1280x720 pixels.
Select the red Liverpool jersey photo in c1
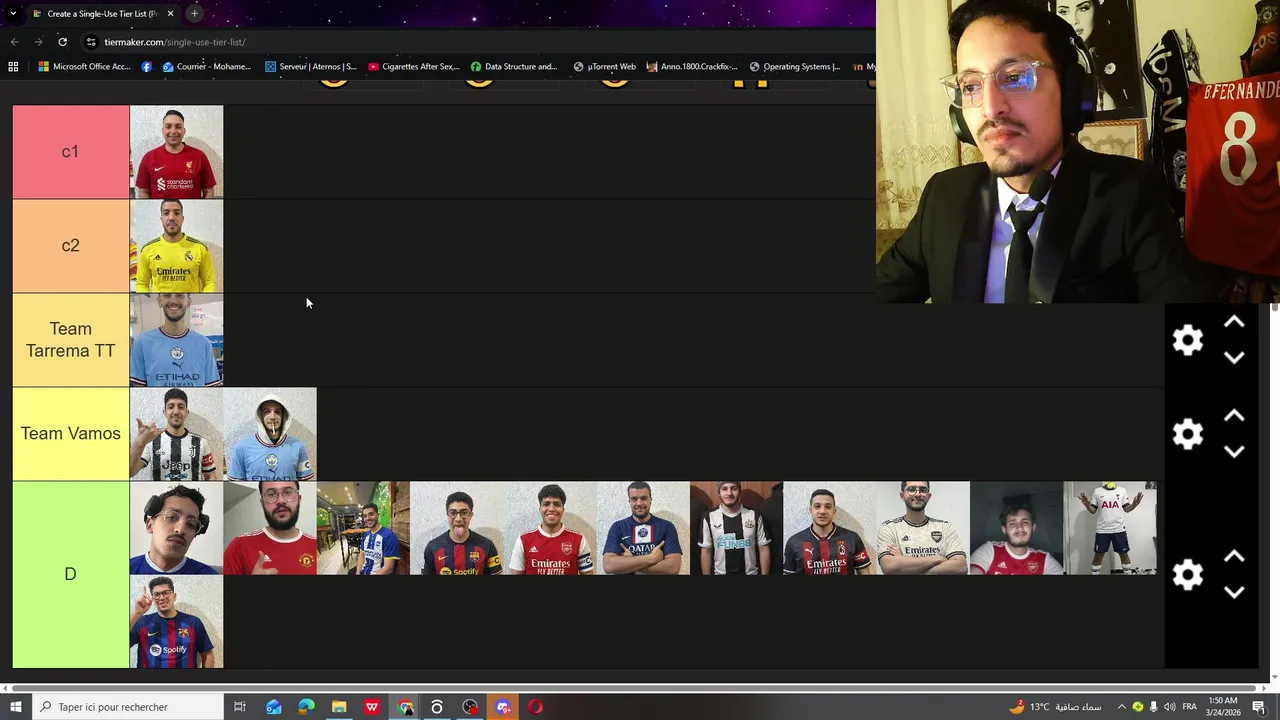point(176,152)
